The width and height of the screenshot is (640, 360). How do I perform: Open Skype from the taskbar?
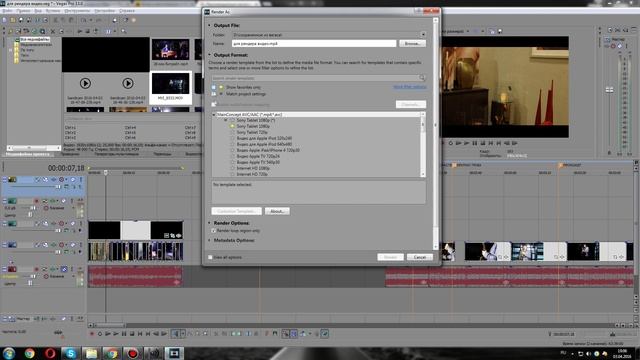click(71, 353)
